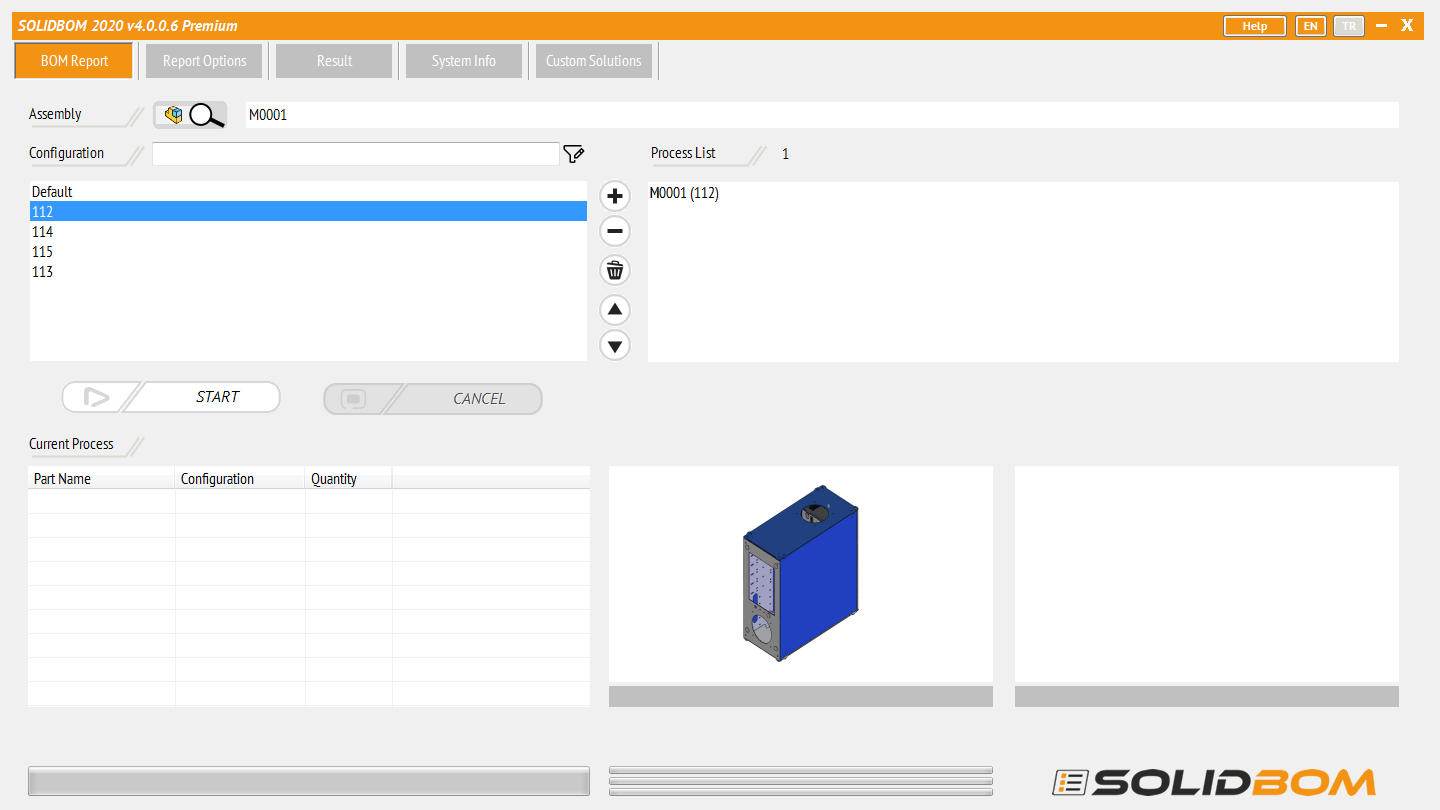Click the Part Name column header

click(x=102, y=479)
